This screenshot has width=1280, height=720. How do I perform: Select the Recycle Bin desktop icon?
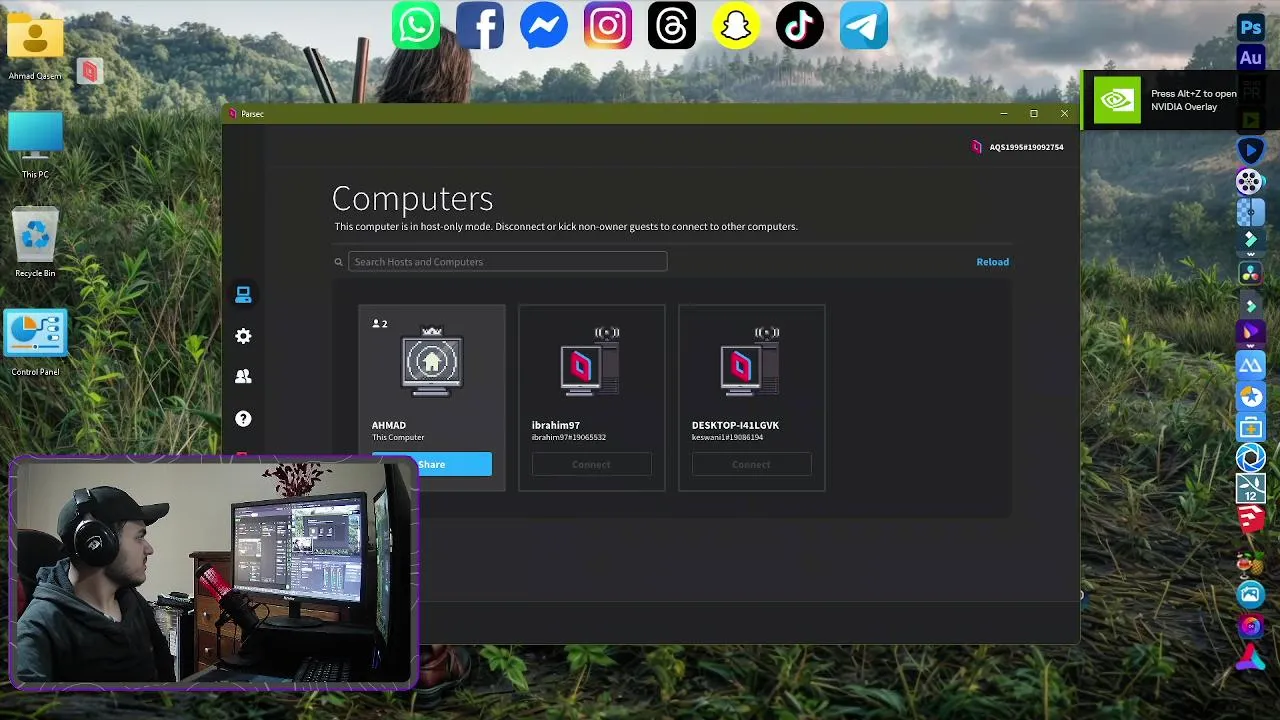tap(35, 243)
